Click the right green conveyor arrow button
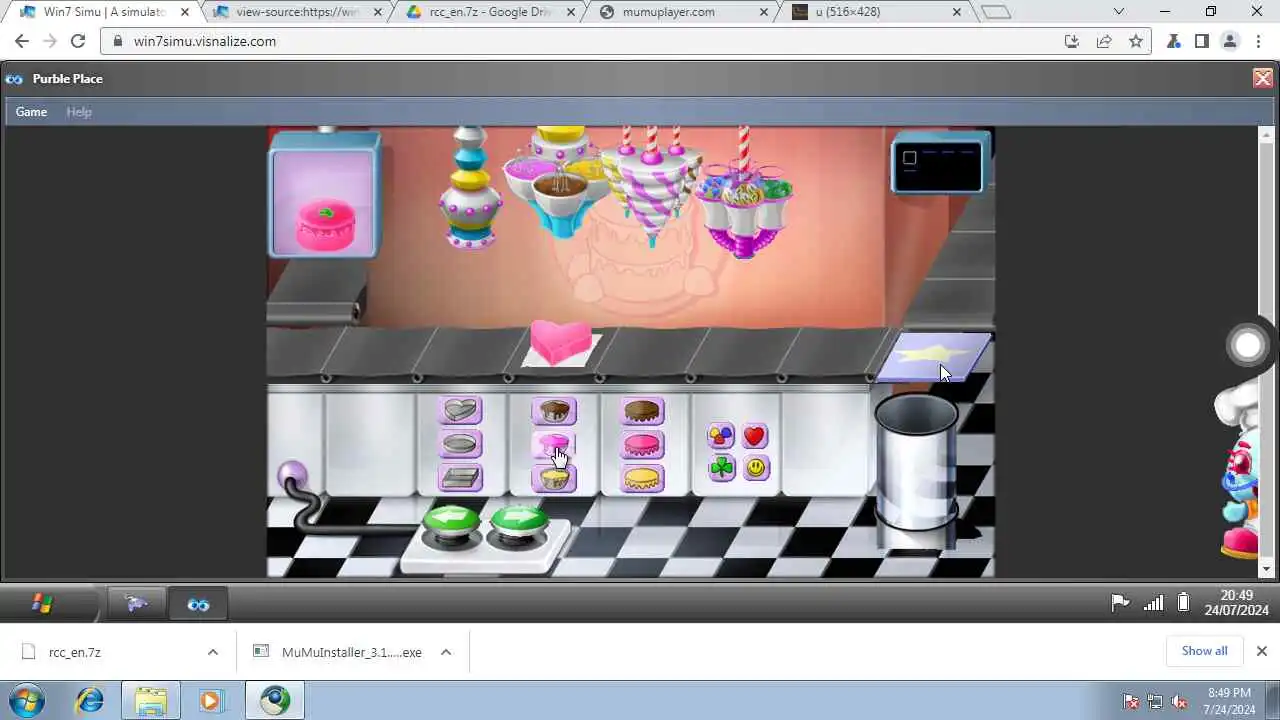This screenshot has width=1280, height=720. click(x=519, y=522)
